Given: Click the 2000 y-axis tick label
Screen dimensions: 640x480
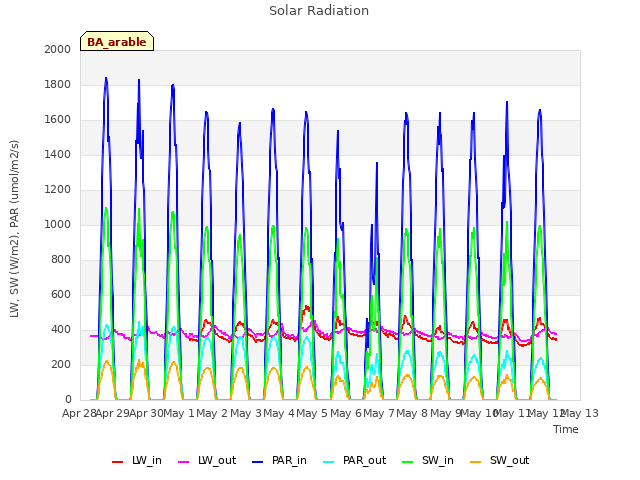Looking at the screenshot, I should click(58, 49).
